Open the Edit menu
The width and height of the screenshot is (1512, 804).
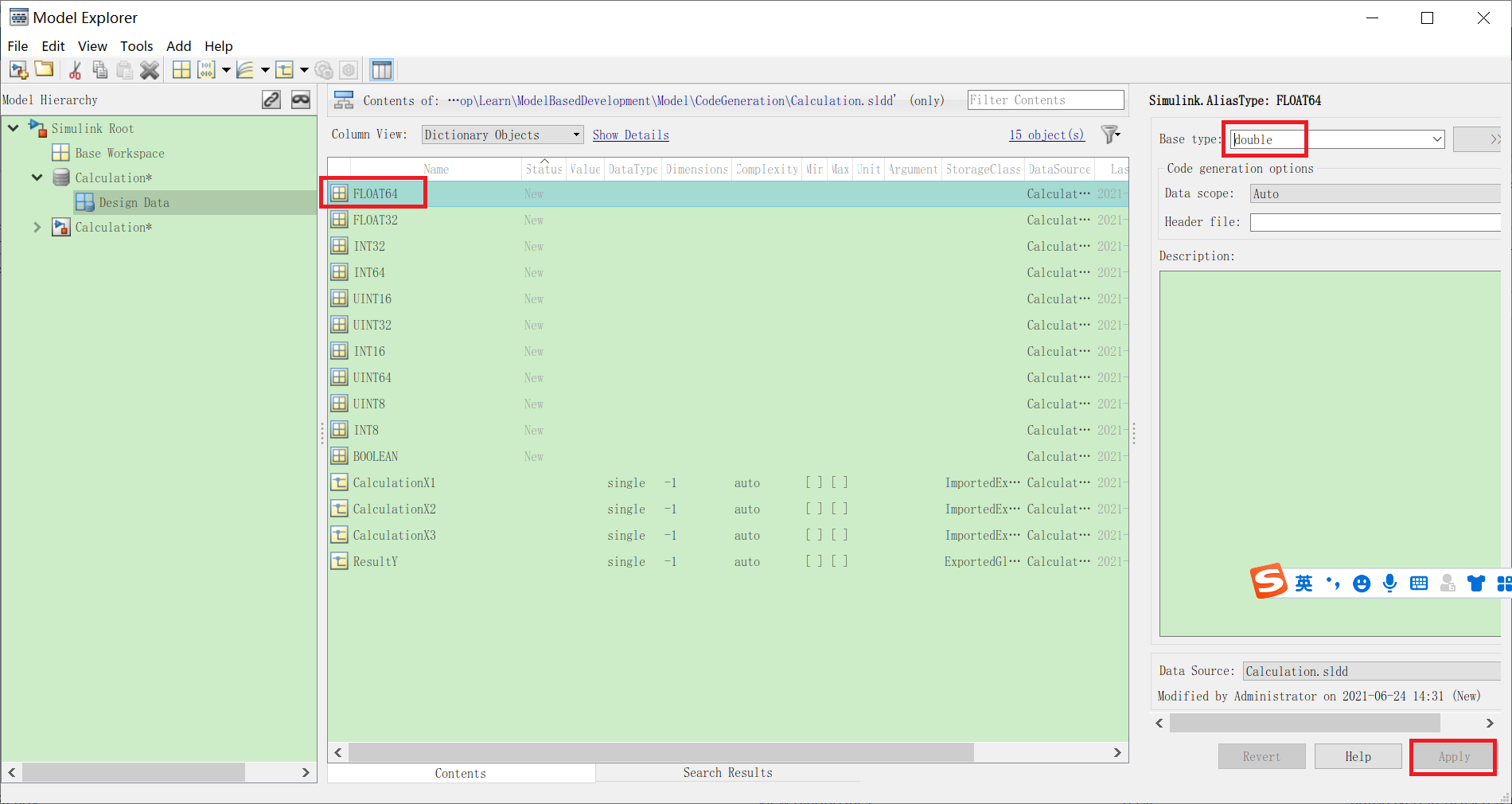pyautogui.click(x=53, y=46)
